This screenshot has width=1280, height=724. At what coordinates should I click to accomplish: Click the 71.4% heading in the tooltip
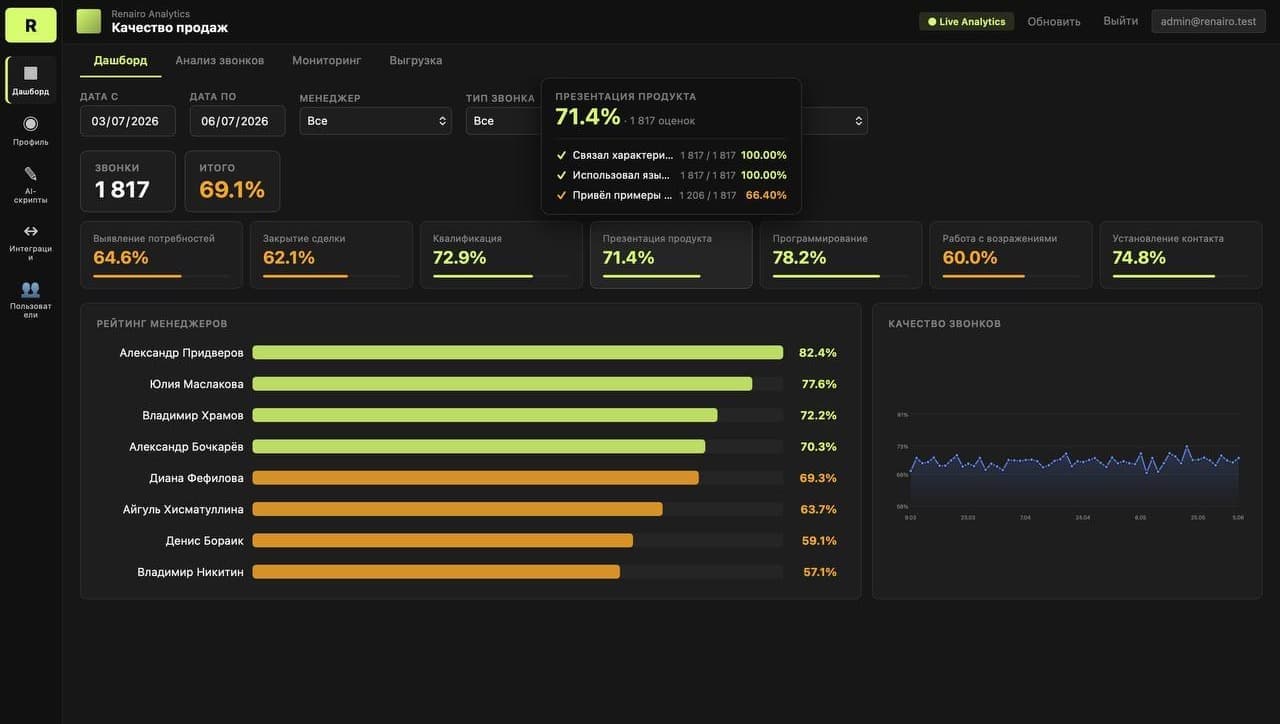coord(588,117)
